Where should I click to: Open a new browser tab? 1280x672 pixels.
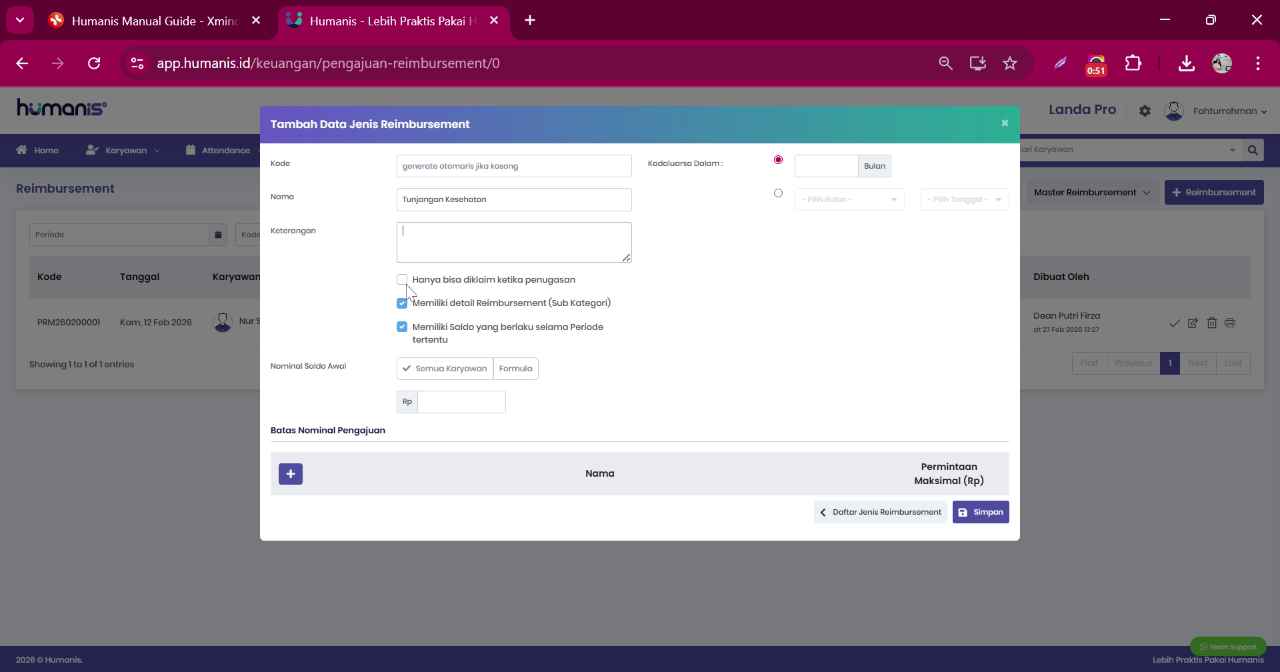point(530,20)
